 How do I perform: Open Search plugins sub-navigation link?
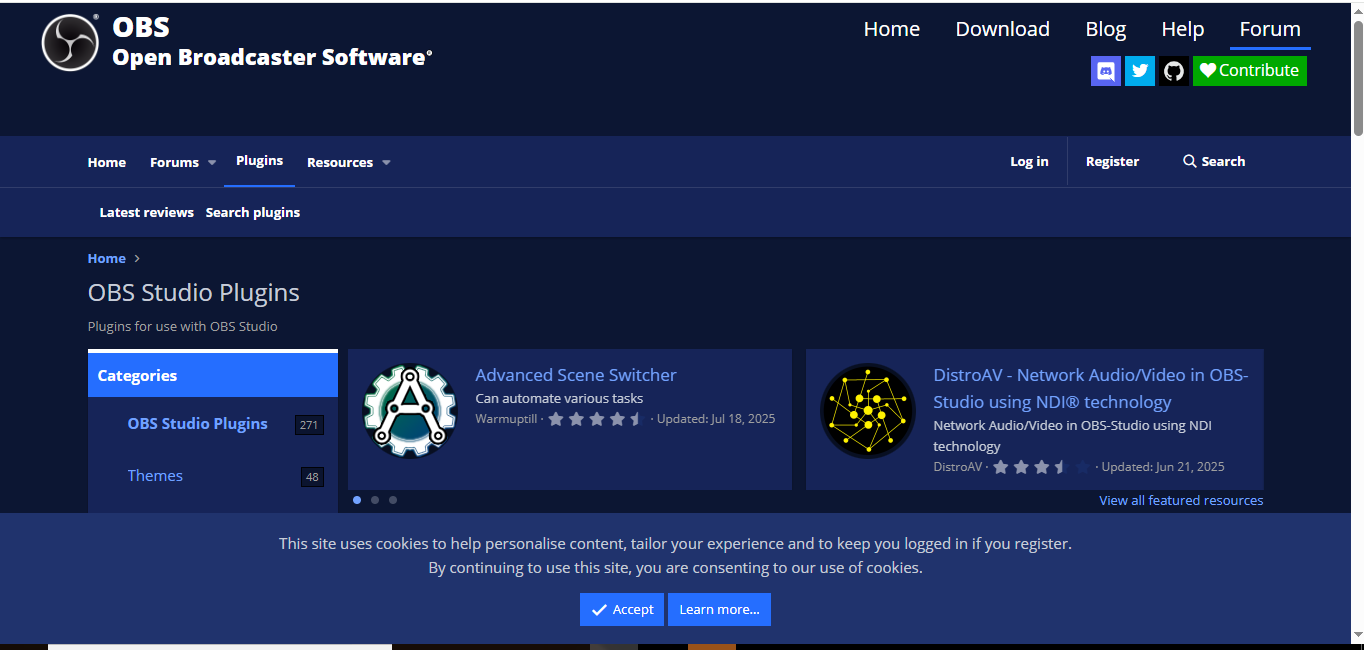click(253, 213)
